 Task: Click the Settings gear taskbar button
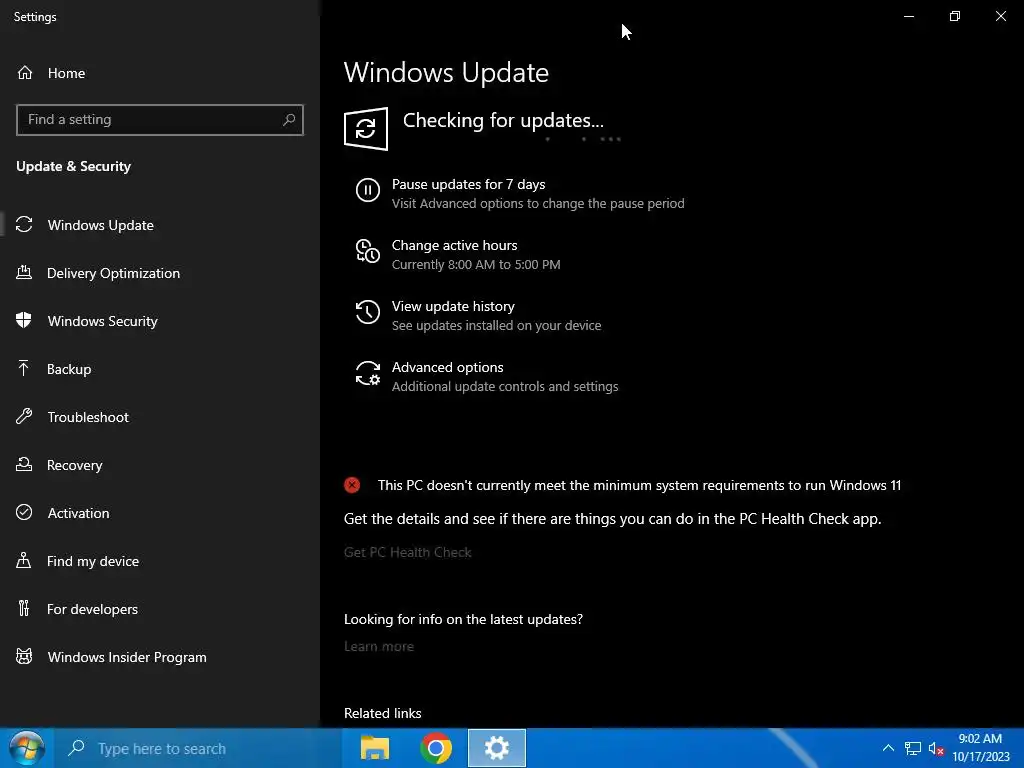pyautogui.click(x=497, y=748)
